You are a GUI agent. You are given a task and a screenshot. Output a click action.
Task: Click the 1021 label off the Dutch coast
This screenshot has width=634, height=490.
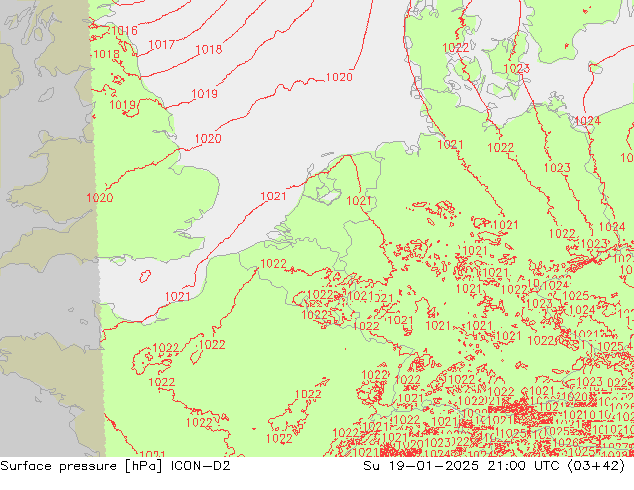pyautogui.click(x=273, y=196)
